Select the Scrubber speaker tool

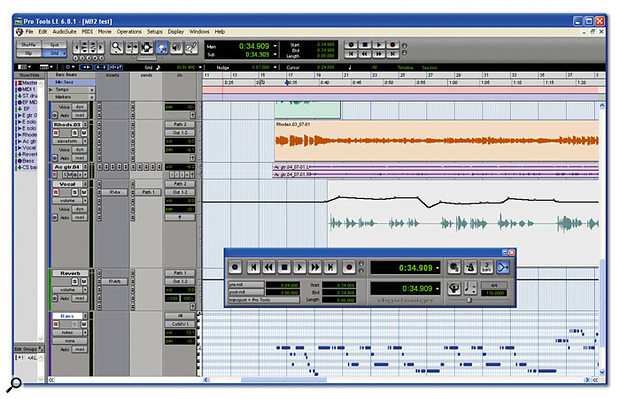click(176, 47)
